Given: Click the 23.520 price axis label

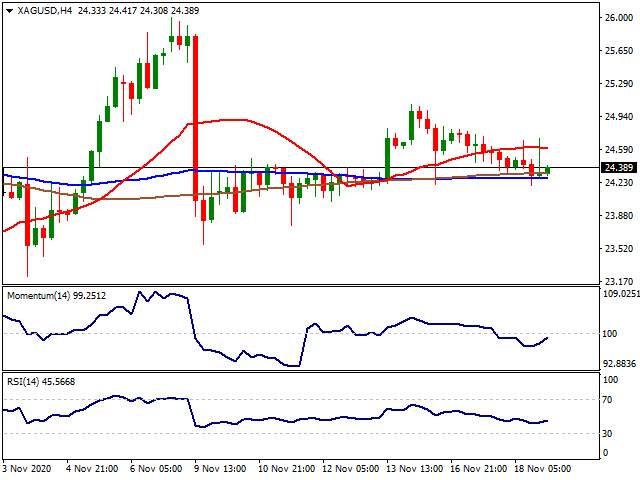Looking at the screenshot, I should coord(619,249).
